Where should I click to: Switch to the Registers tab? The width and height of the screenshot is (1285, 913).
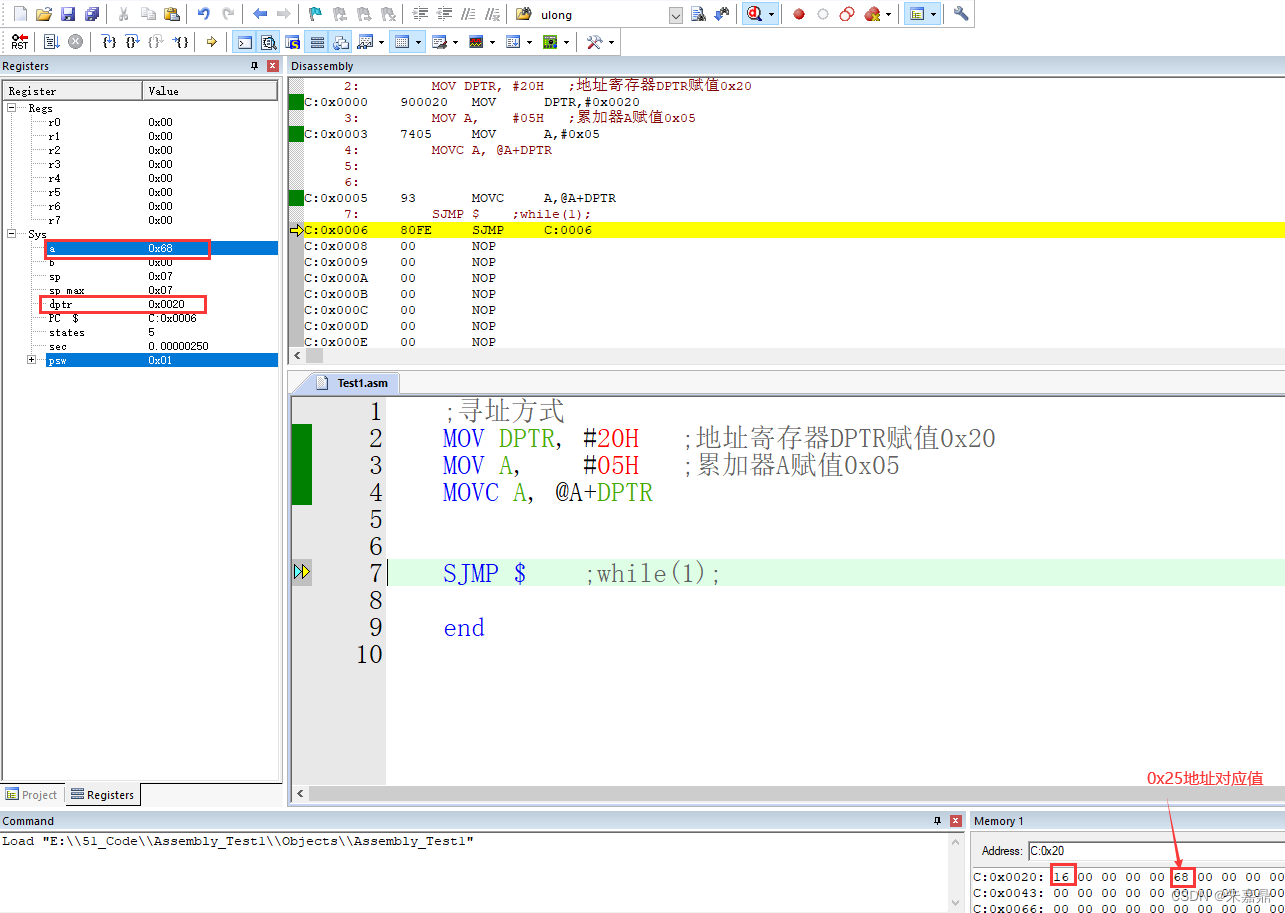coord(103,795)
